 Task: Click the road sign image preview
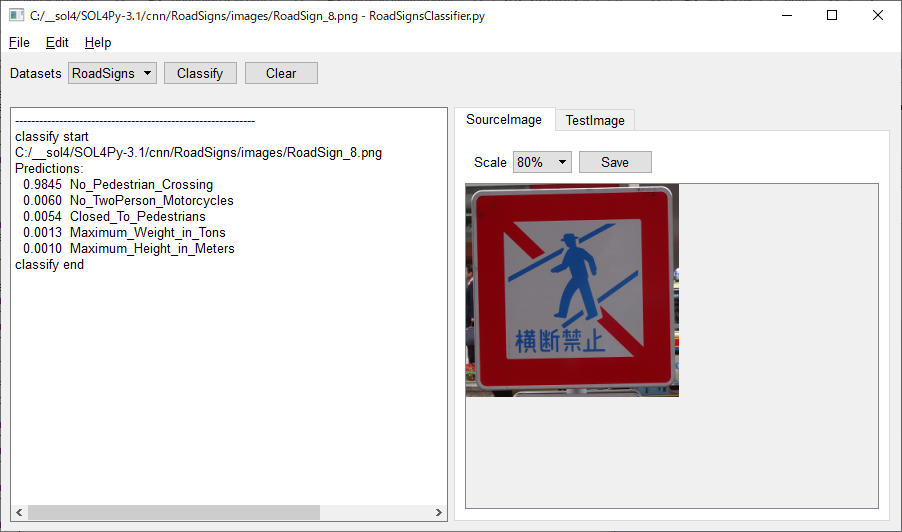572,290
